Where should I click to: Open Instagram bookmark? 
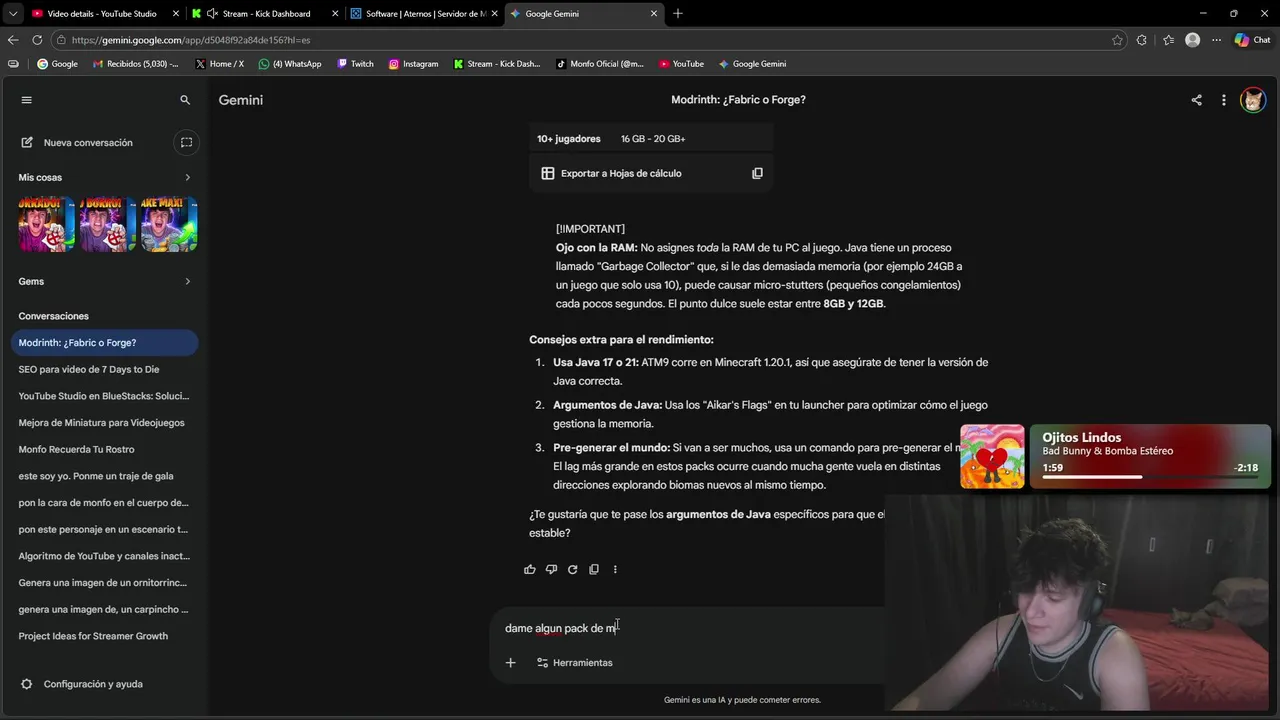[413, 64]
